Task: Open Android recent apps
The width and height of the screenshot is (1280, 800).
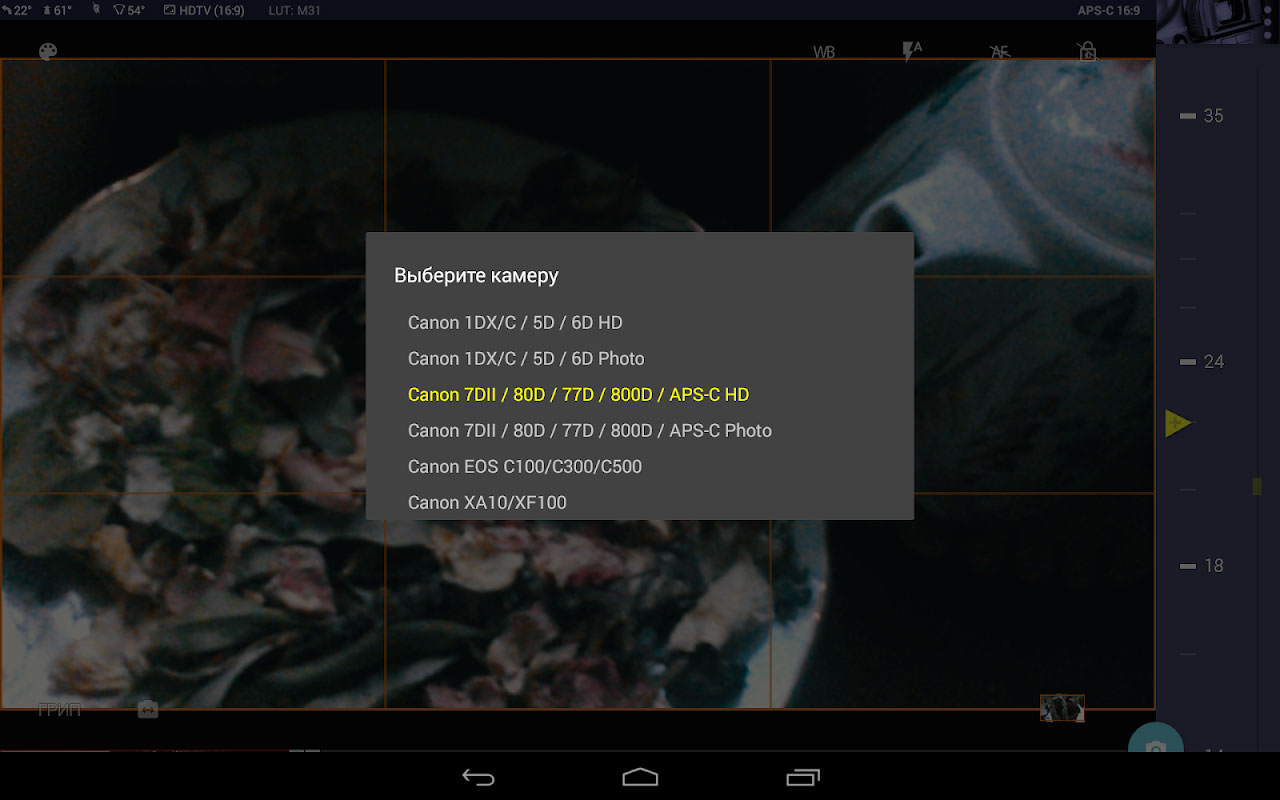Action: pyautogui.click(x=803, y=777)
